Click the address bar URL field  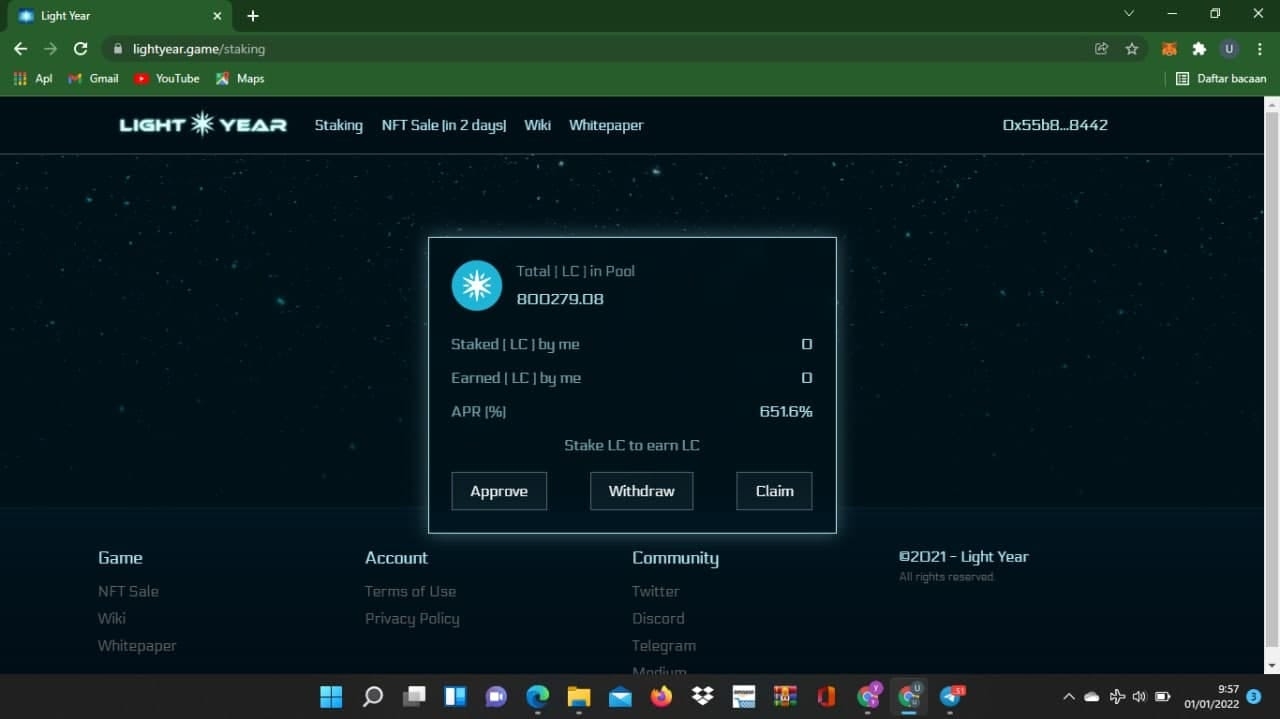[x=600, y=49]
